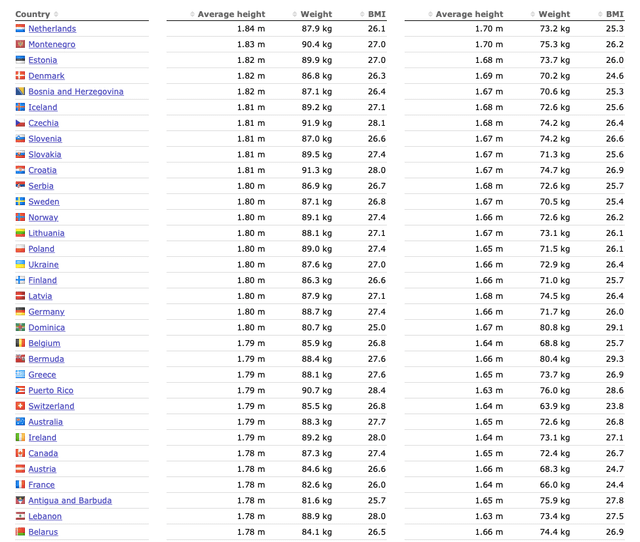Click Iceland's 1.81 m average height cell
Image resolution: width=640 pixels, height=542 pixels.
(x=251, y=107)
